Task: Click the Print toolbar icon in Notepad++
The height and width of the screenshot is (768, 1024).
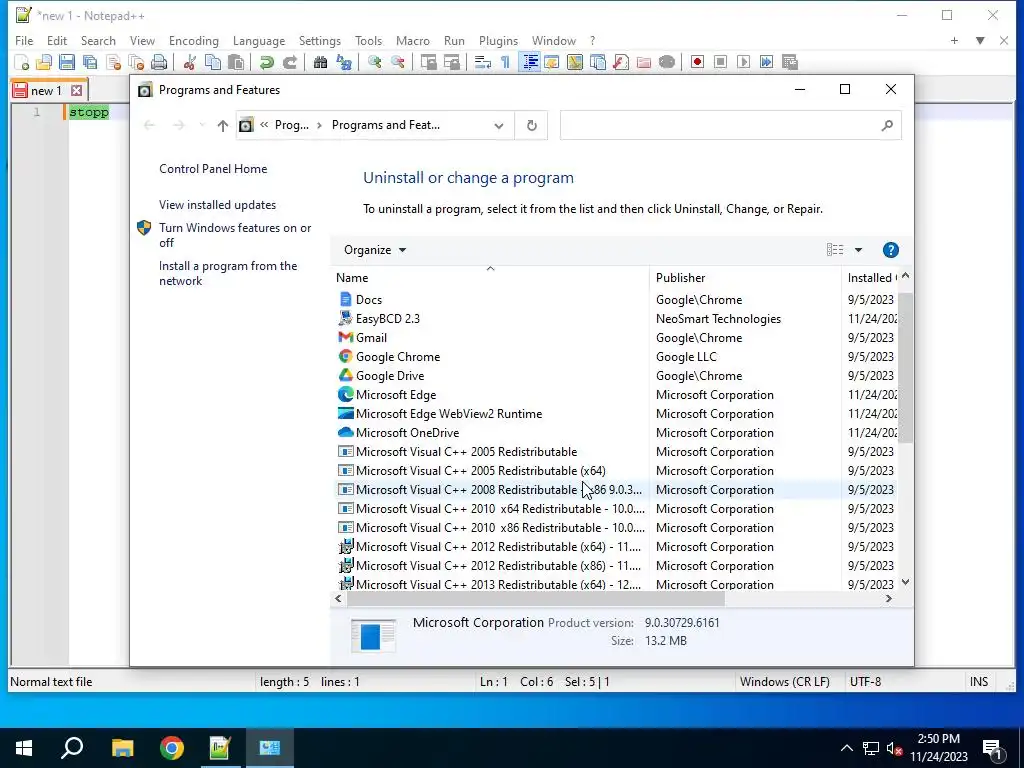Action: click(x=159, y=63)
